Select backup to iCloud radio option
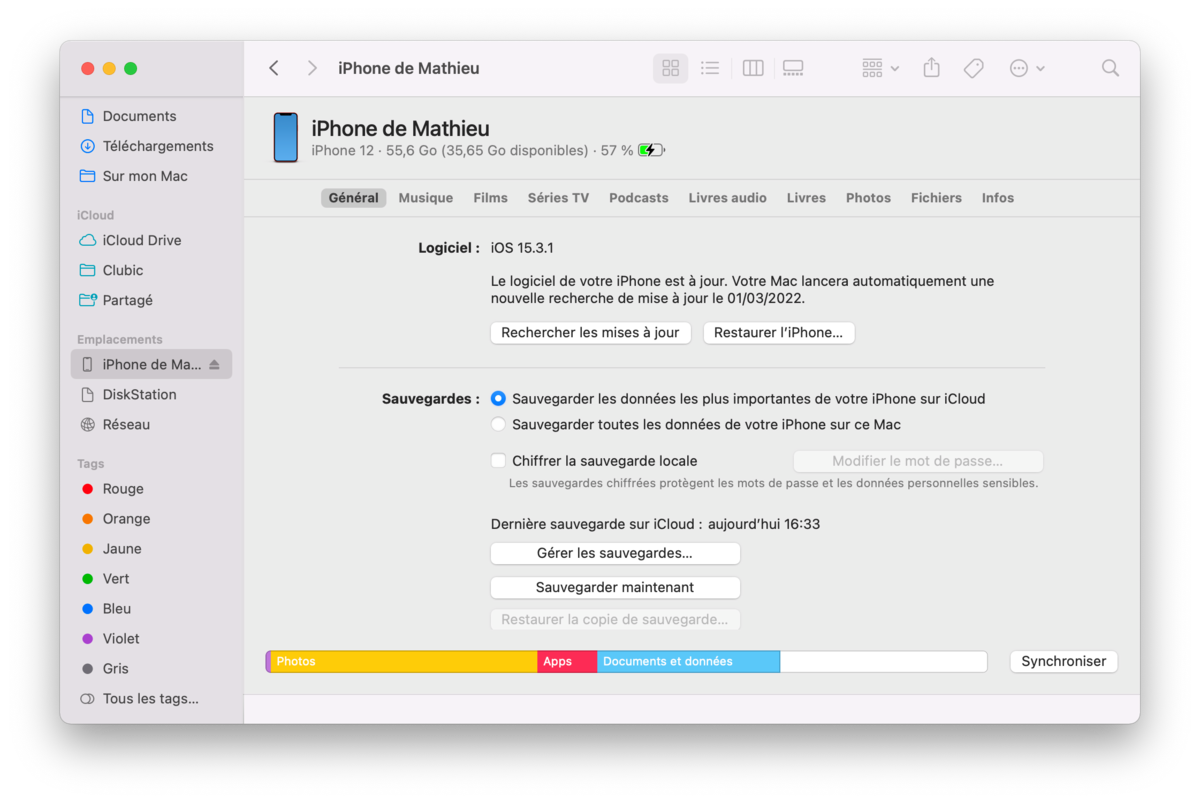This screenshot has width=1200, height=803. (x=499, y=399)
